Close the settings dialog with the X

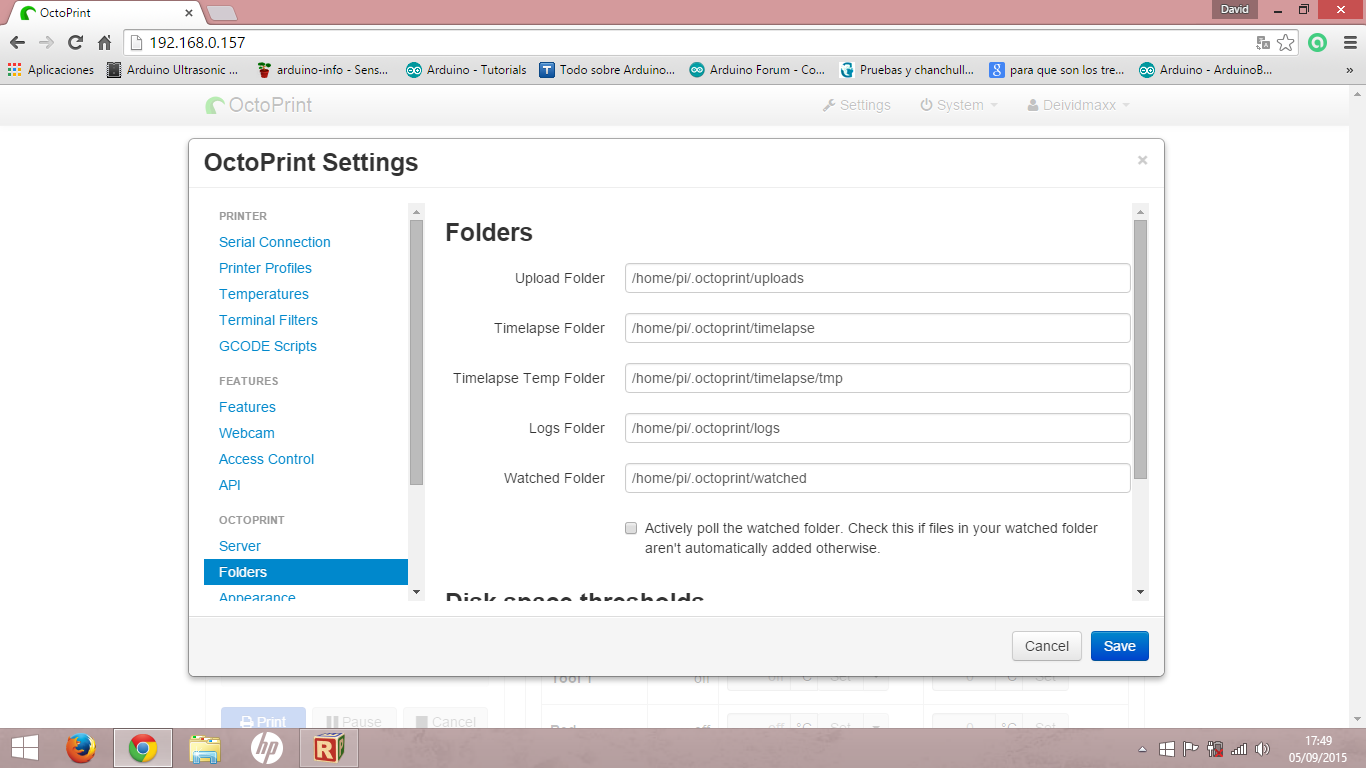[1142, 160]
